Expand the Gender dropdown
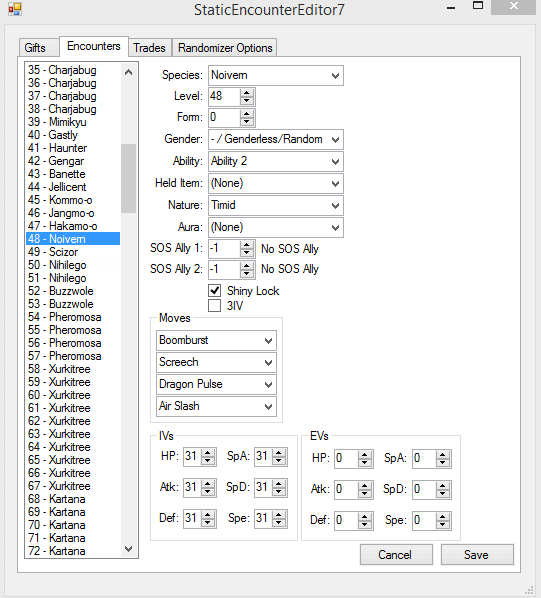Image resolution: width=541 pixels, height=598 pixels. coord(276,139)
